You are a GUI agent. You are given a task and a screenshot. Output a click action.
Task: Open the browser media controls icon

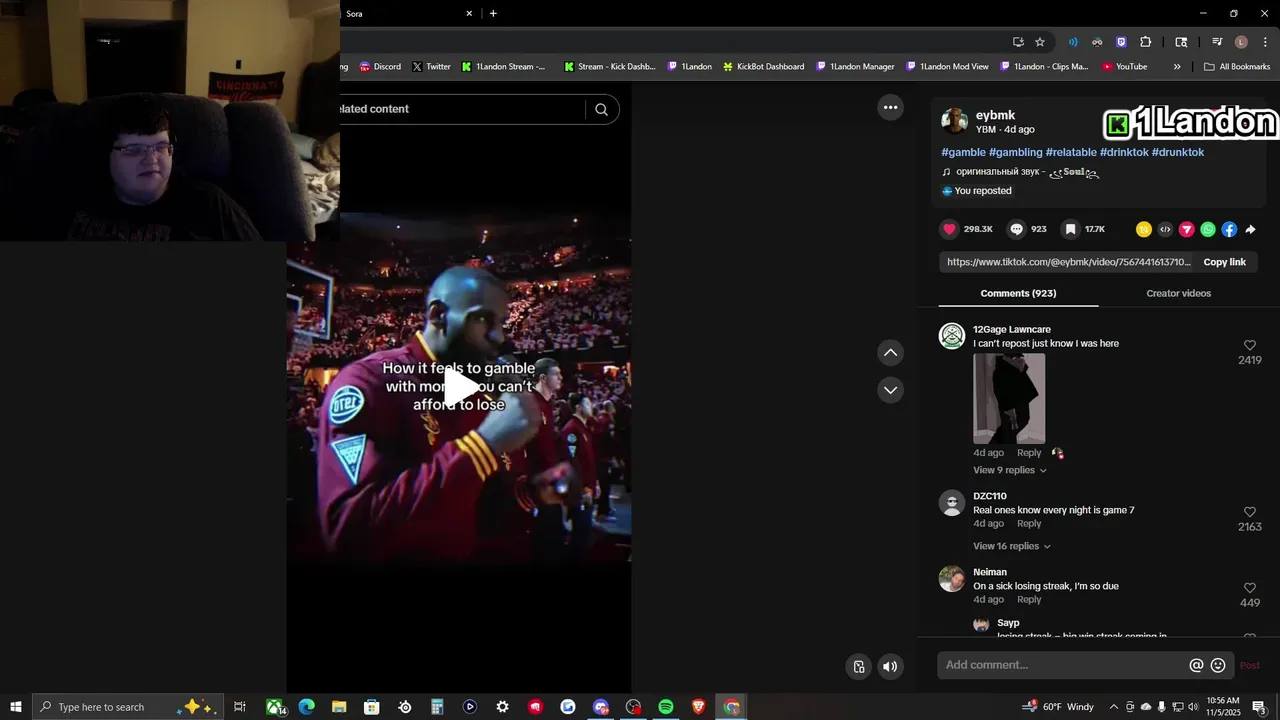pyautogui.click(x=1217, y=42)
